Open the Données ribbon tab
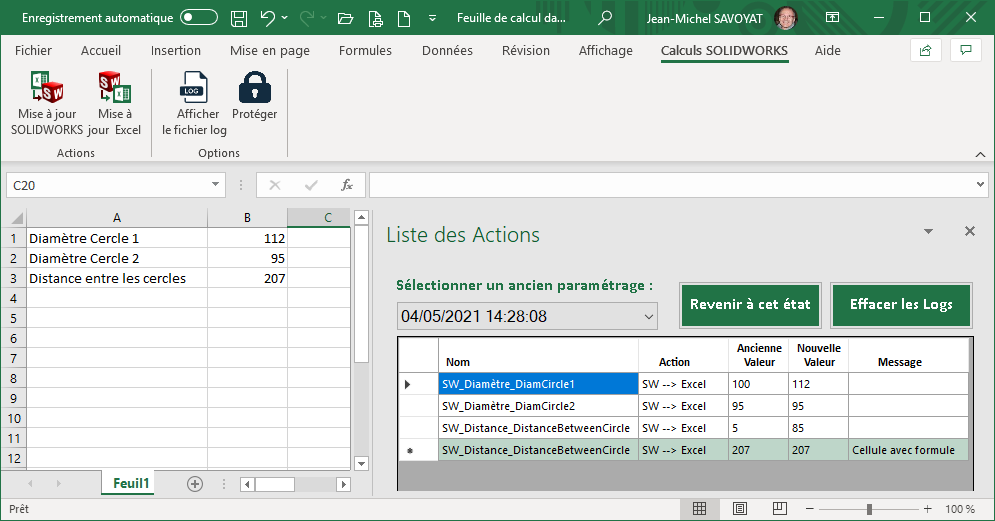This screenshot has width=995, height=521. coord(447,51)
